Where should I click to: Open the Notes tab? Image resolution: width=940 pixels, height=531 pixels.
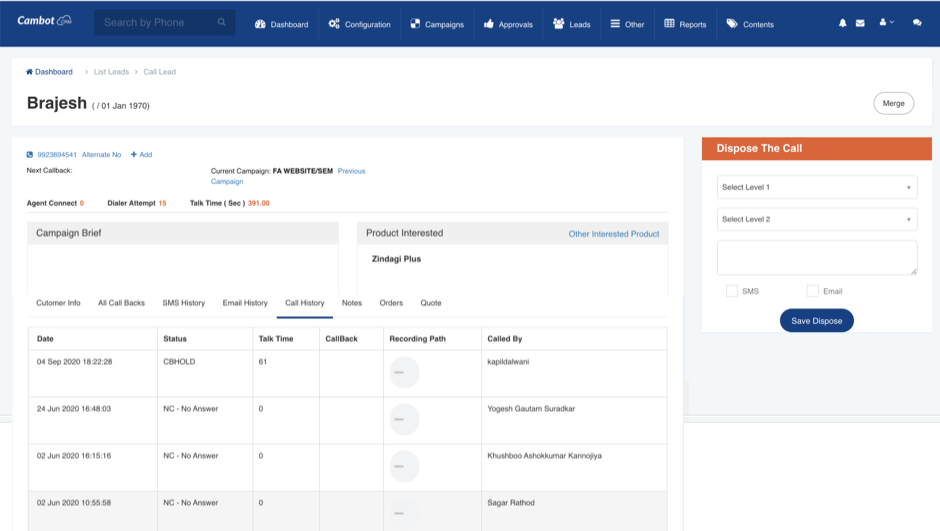click(x=352, y=303)
